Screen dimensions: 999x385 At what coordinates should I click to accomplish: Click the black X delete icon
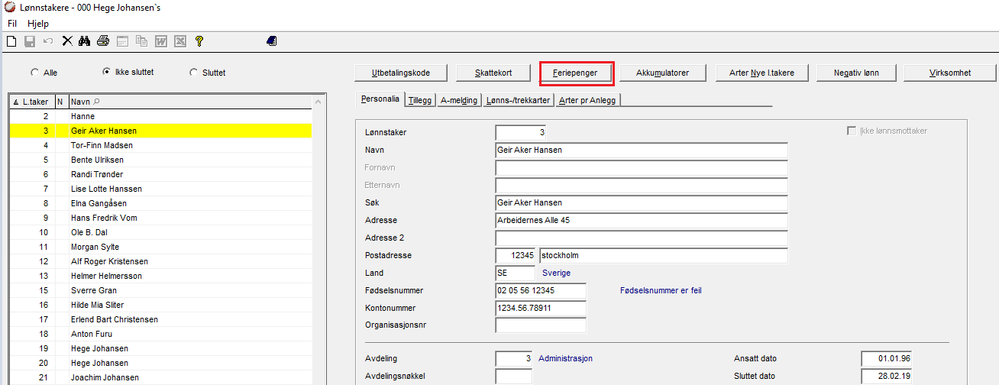[x=67, y=41]
